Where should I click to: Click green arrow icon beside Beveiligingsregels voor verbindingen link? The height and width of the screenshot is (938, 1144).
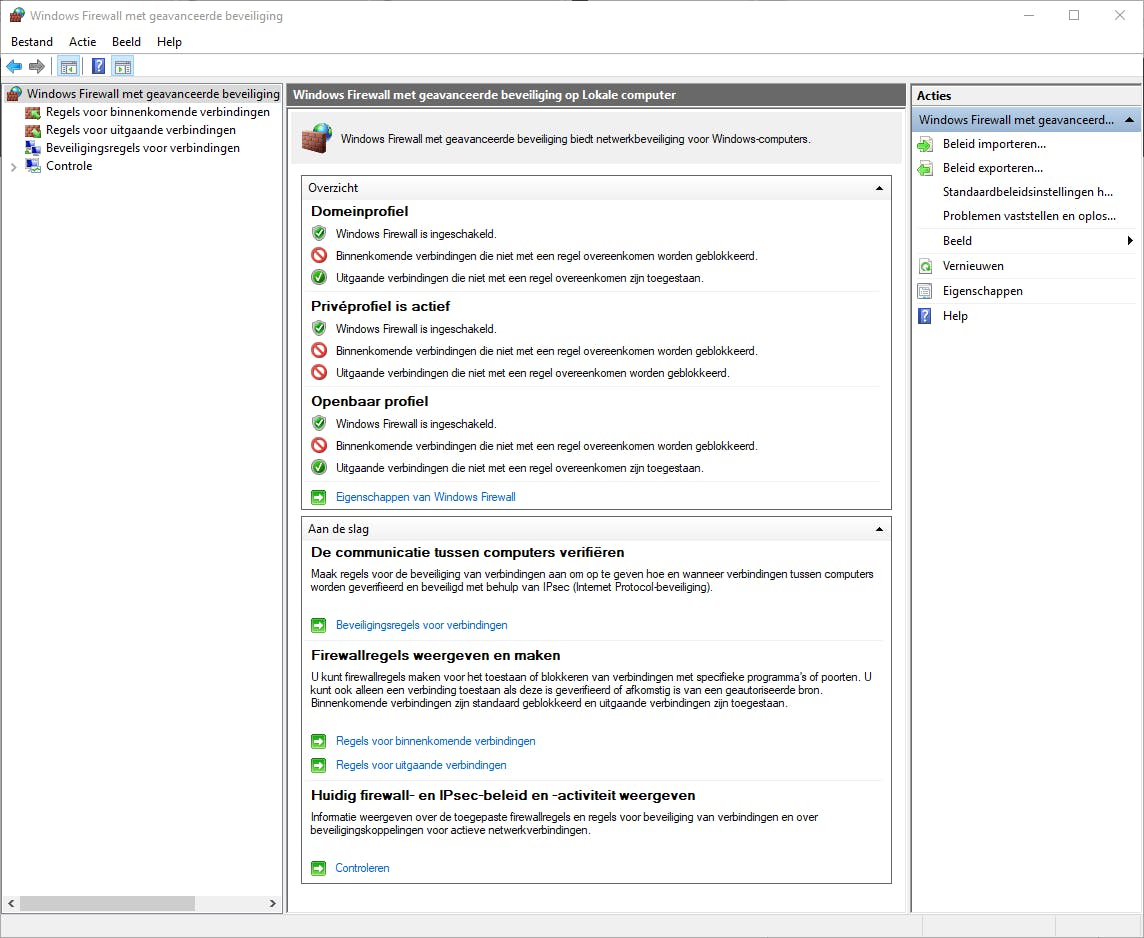[319, 625]
